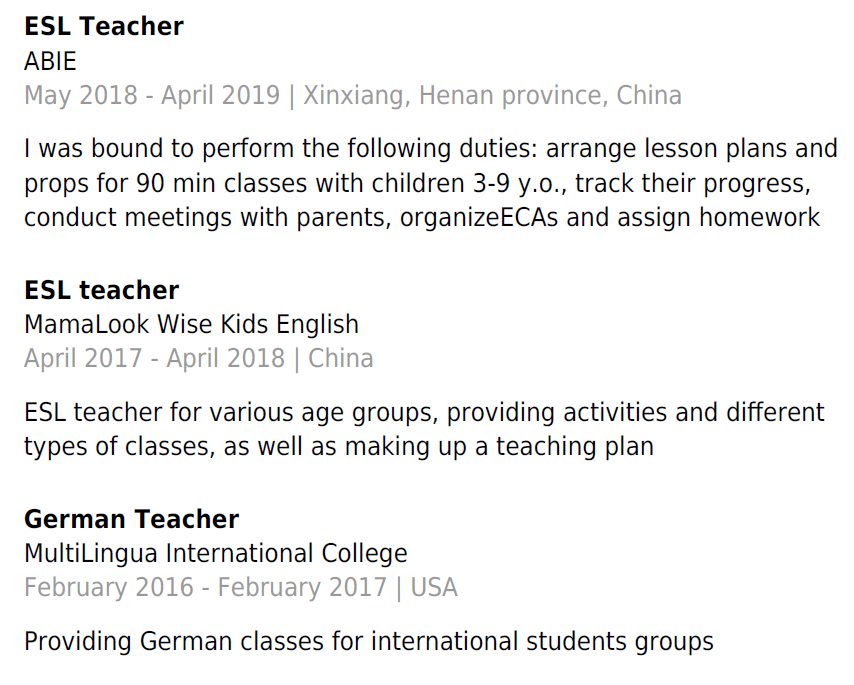Select the ABIE company name

point(50,61)
